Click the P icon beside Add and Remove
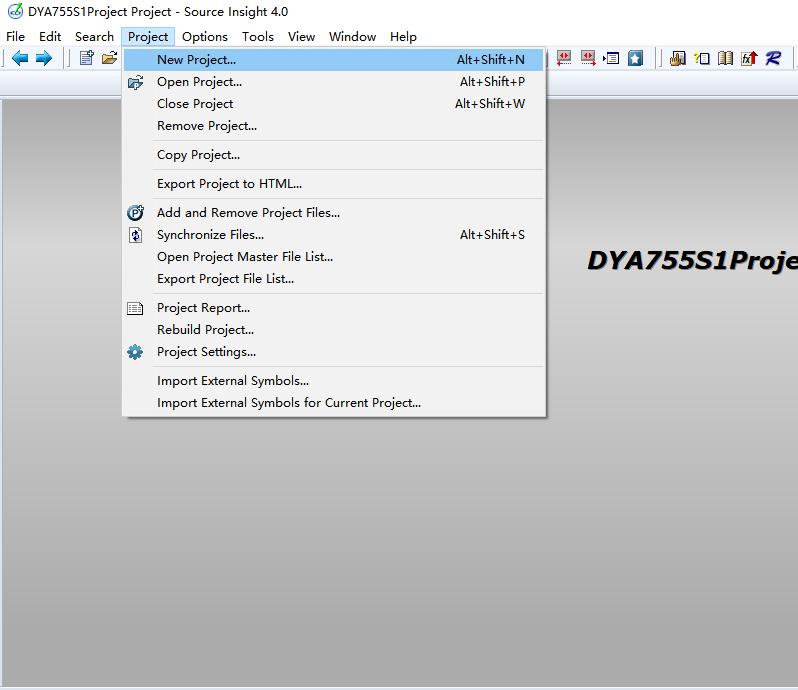798x690 pixels. coord(135,213)
